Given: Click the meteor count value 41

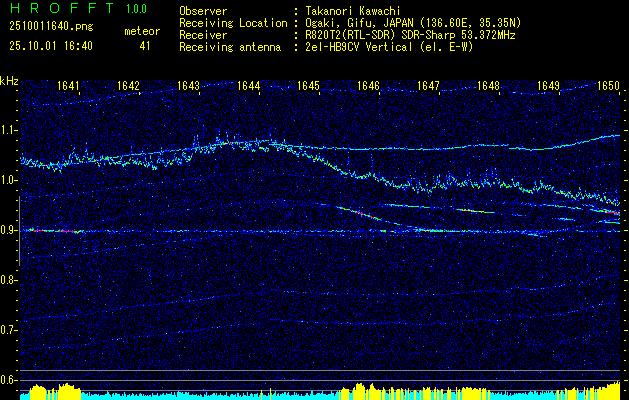Looking at the screenshot, I should tap(145, 46).
